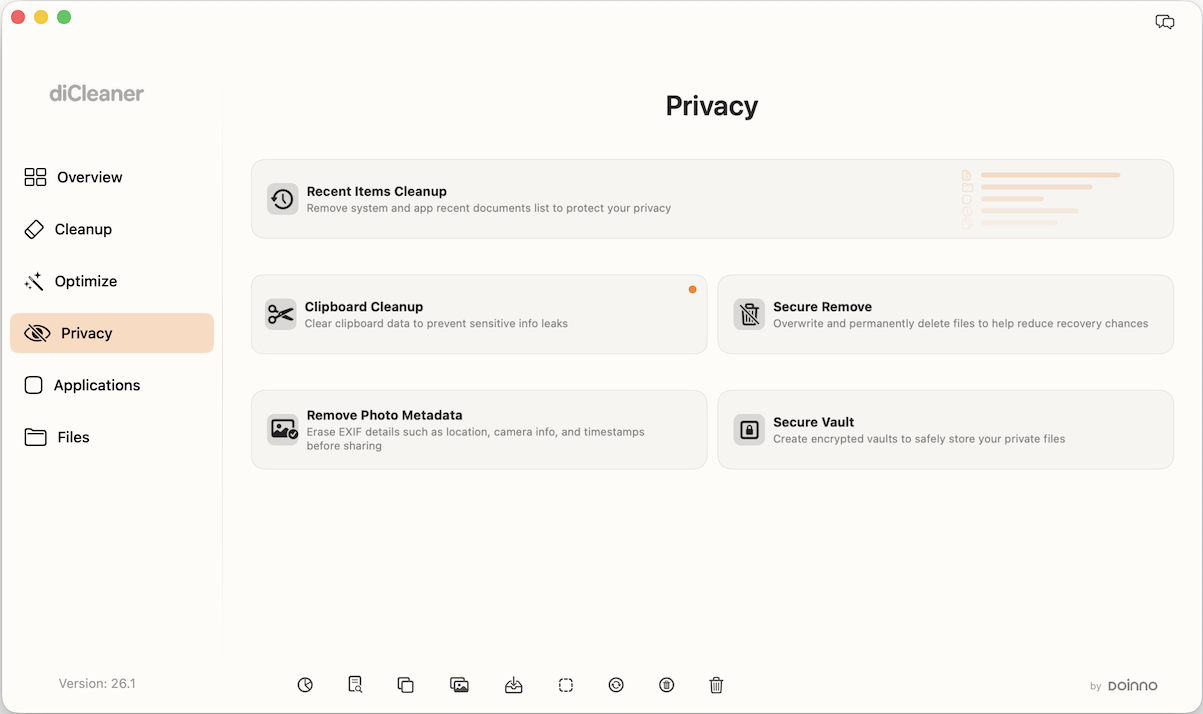Screen dimensions: 1203x714
Task: Click the plain trash can icon
Action: coord(716,685)
